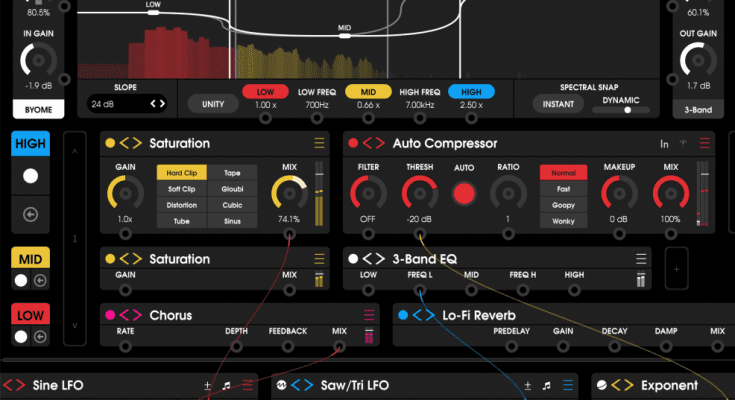Open the 3-Band EQ module menu icon
735x400 pixels.
click(641, 259)
